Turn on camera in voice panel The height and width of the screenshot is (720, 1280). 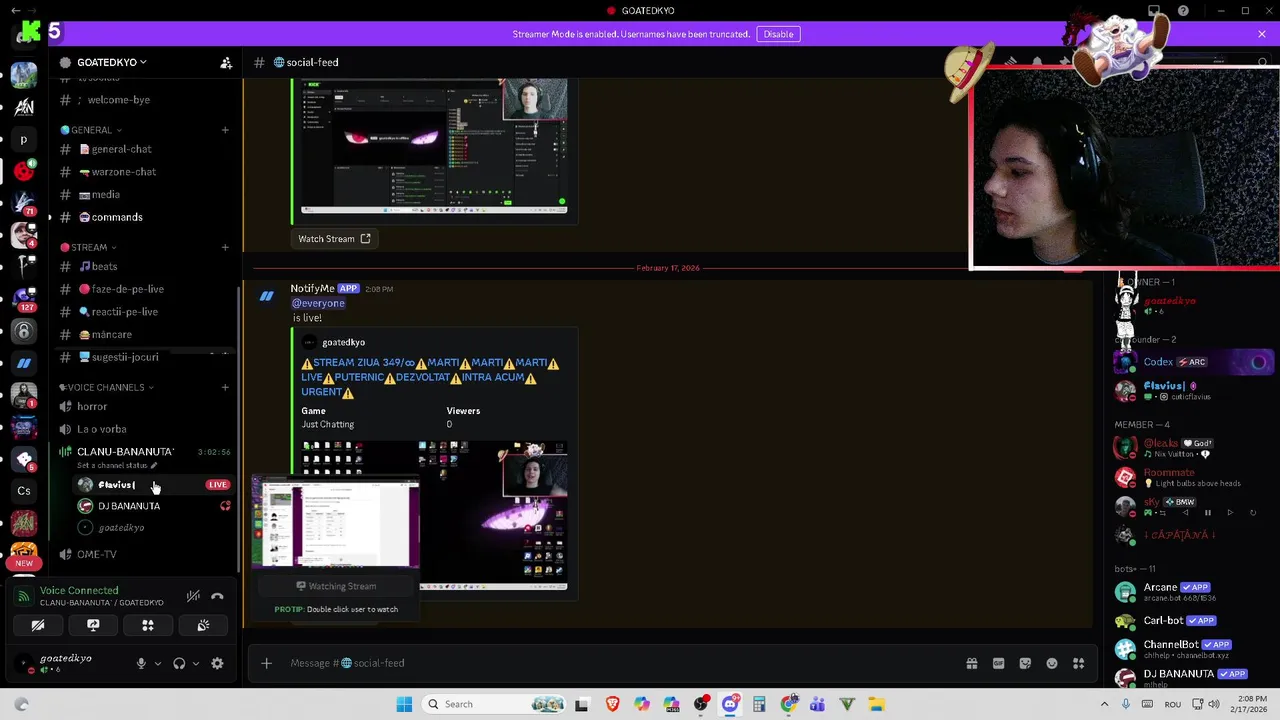pyautogui.click(x=38, y=625)
